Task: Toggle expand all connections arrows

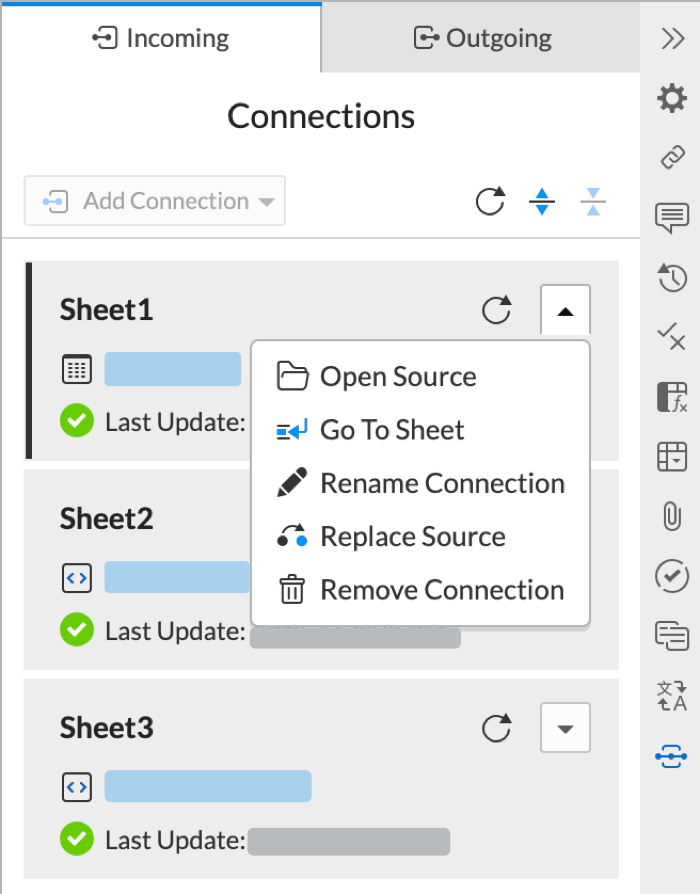Action: coord(541,201)
